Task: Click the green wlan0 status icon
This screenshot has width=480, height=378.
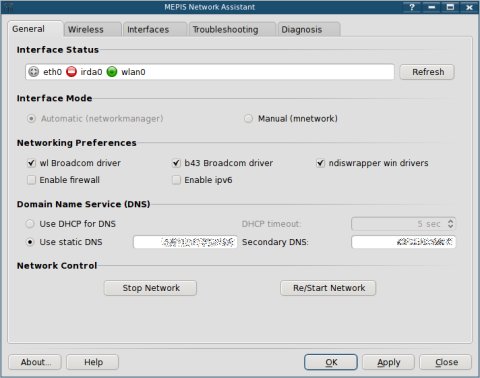Action: (x=112, y=72)
